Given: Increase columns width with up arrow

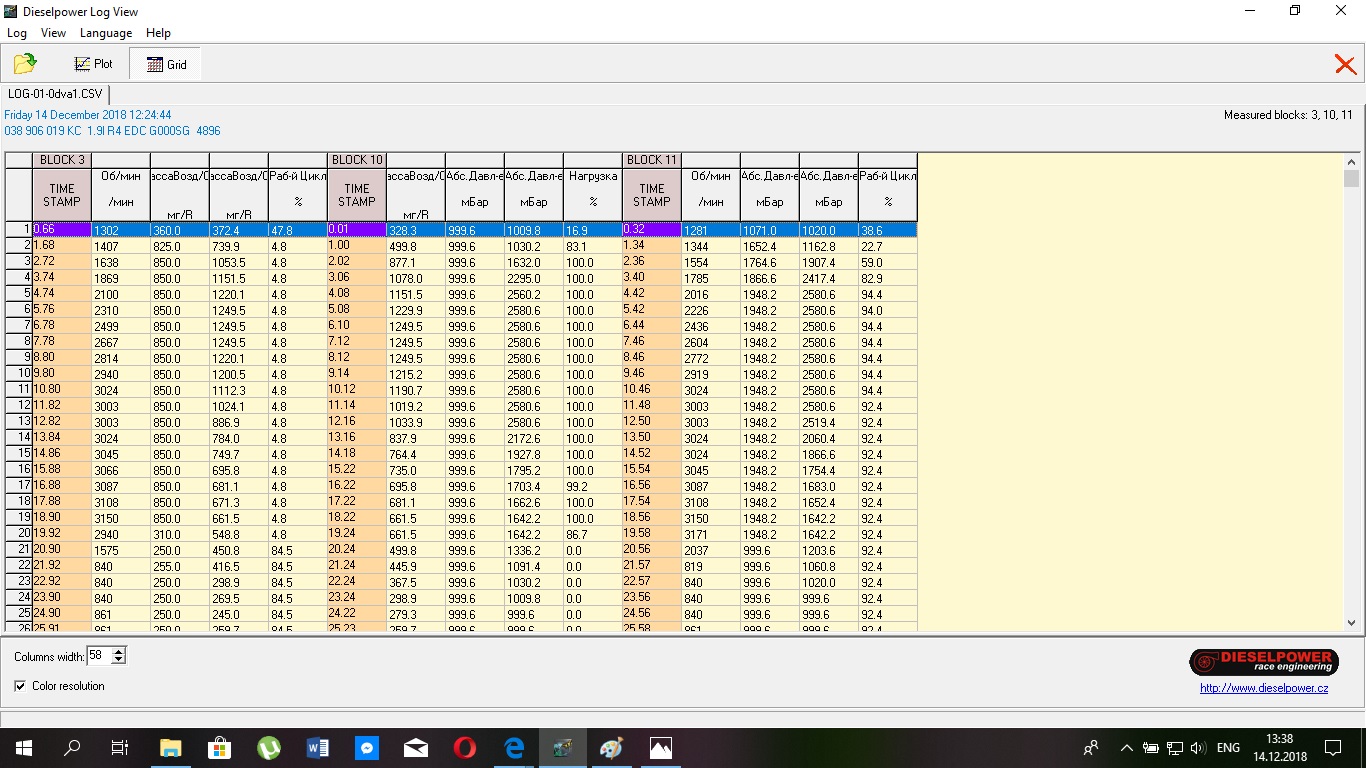Looking at the screenshot, I should tap(119, 652).
